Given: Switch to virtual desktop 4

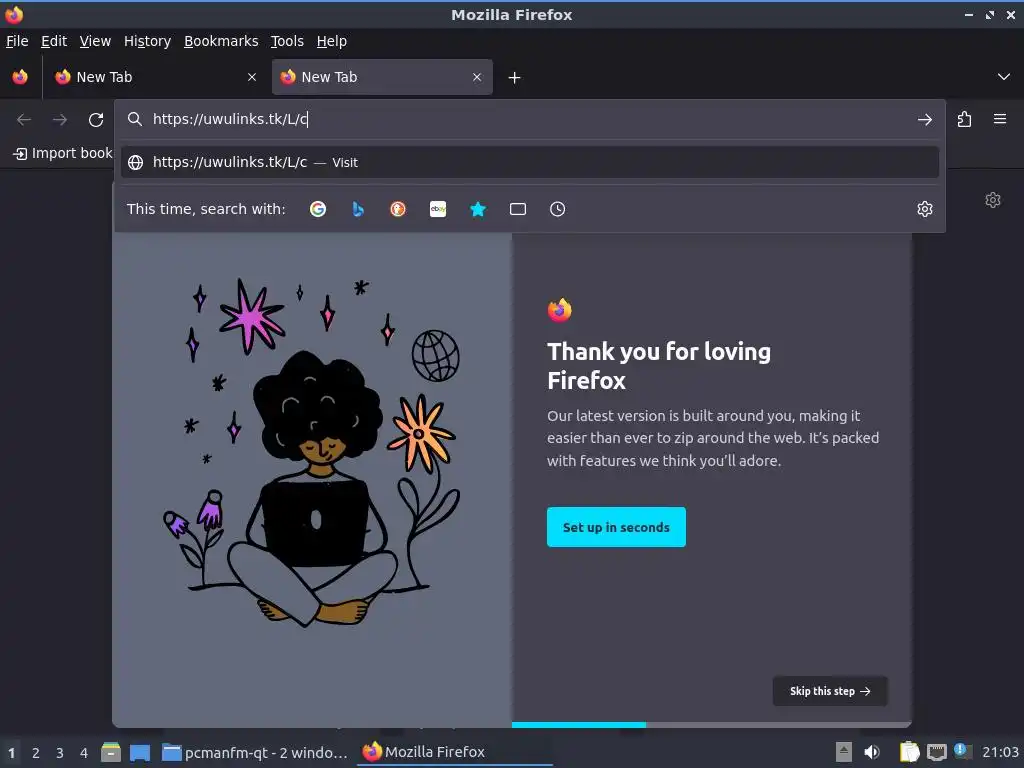Looking at the screenshot, I should pyautogui.click(x=84, y=753).
